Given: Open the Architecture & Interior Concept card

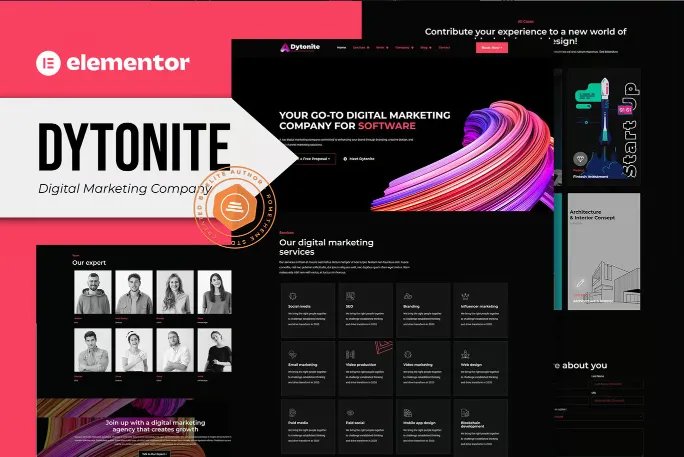Looking at the screenshot, I should click(603, 258).
